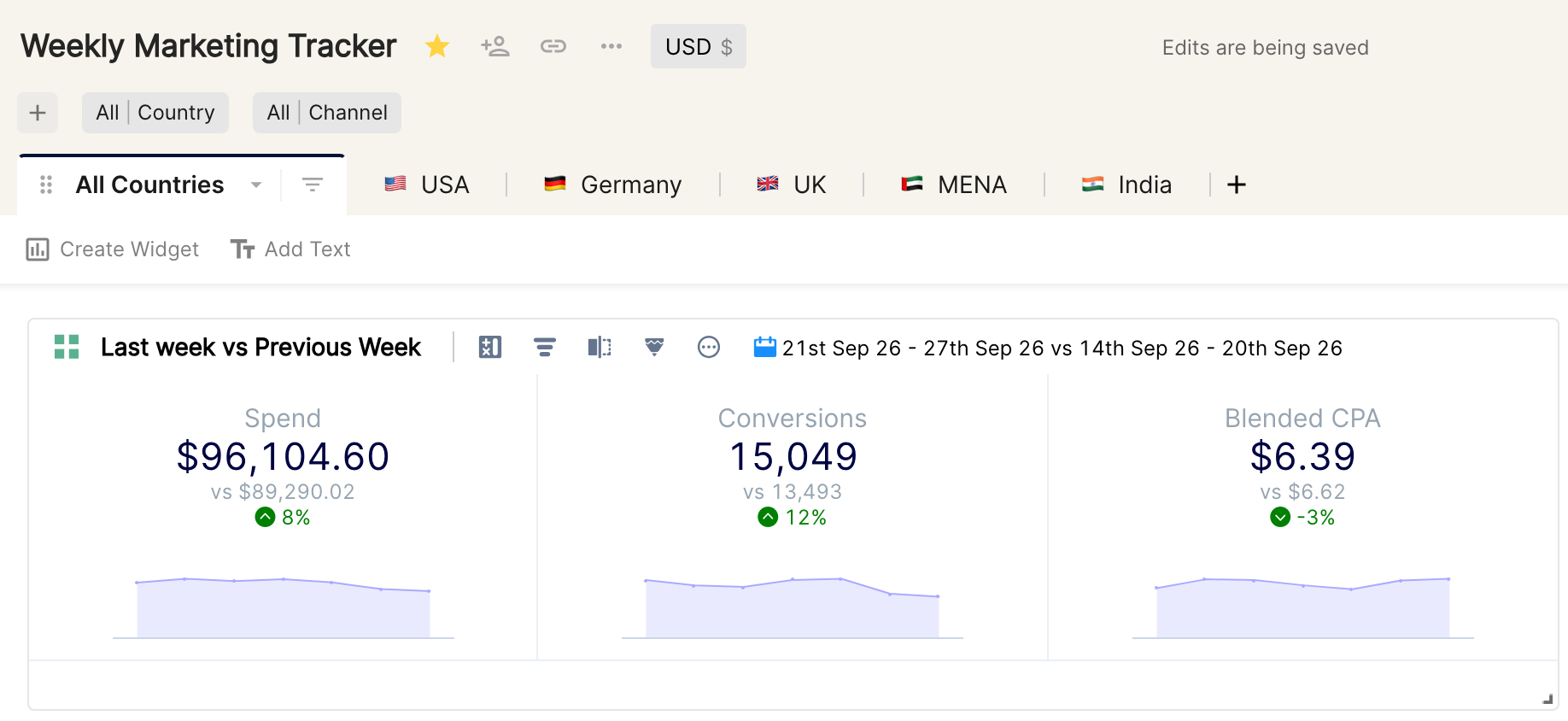Open the USD currency selector
Image resolution: width=1568 pixels, height=721 pixels.
[699, 46]
